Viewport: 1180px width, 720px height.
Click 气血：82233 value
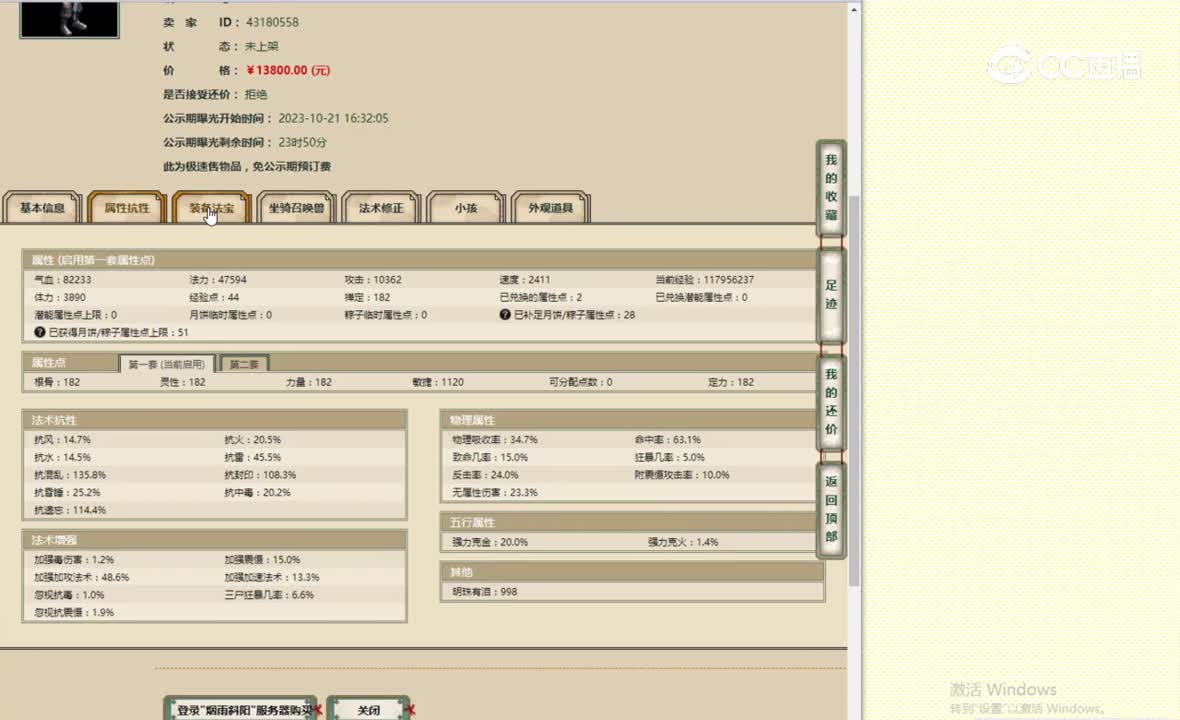coord(62,279)
